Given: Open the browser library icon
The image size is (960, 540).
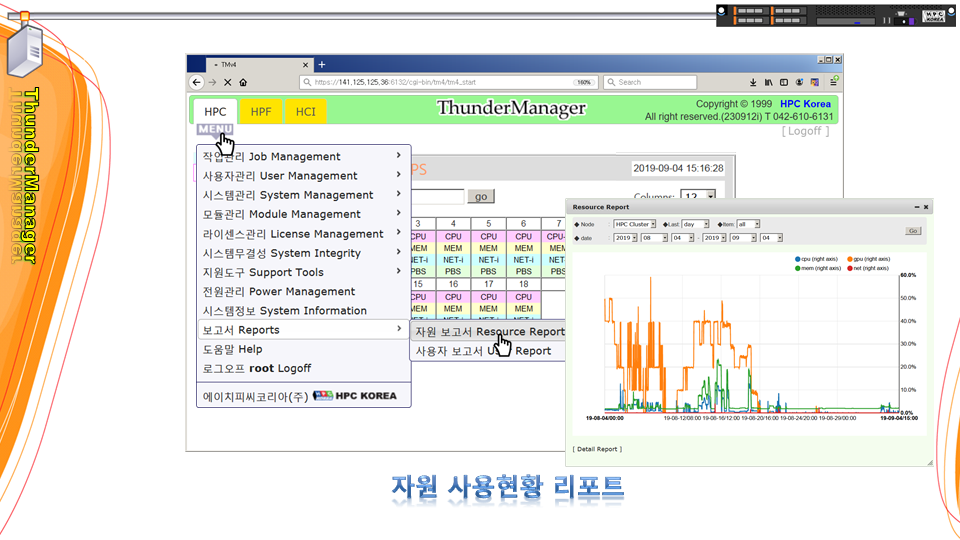Looking at the screenshot, I should click(768, 82).
